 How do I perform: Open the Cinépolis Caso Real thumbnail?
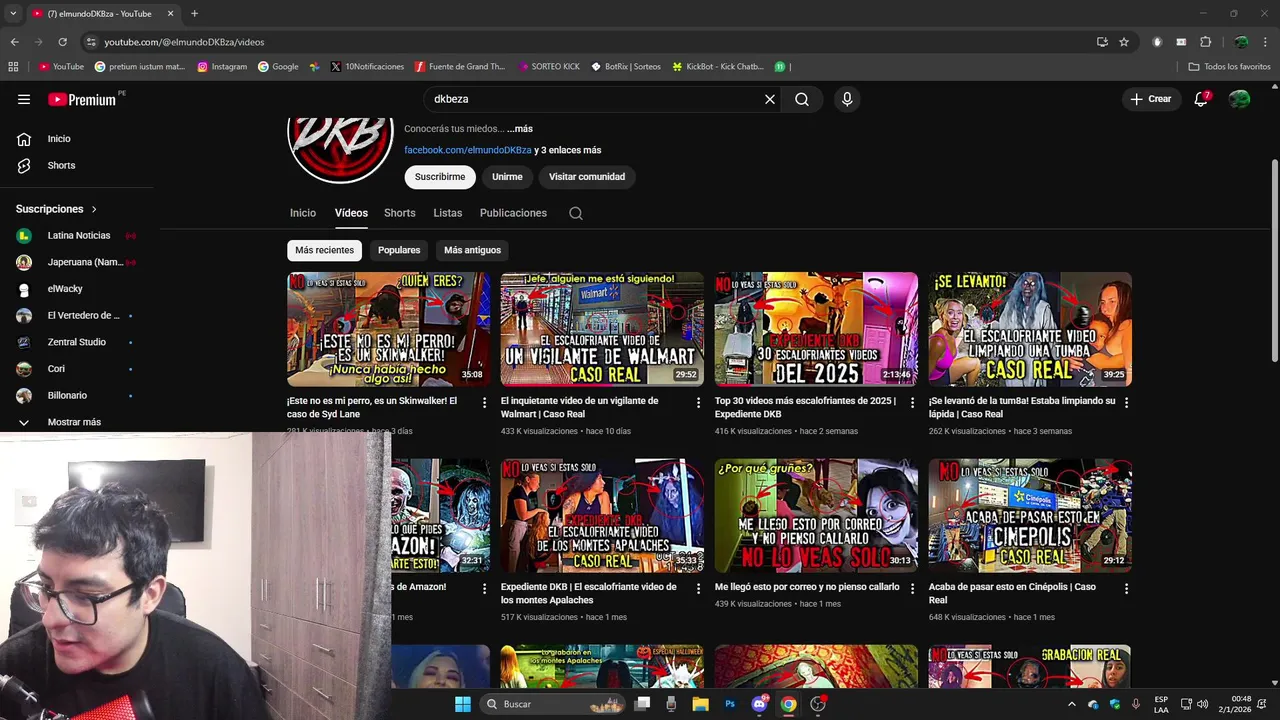pyautogui.click(x=1030, y=515)
